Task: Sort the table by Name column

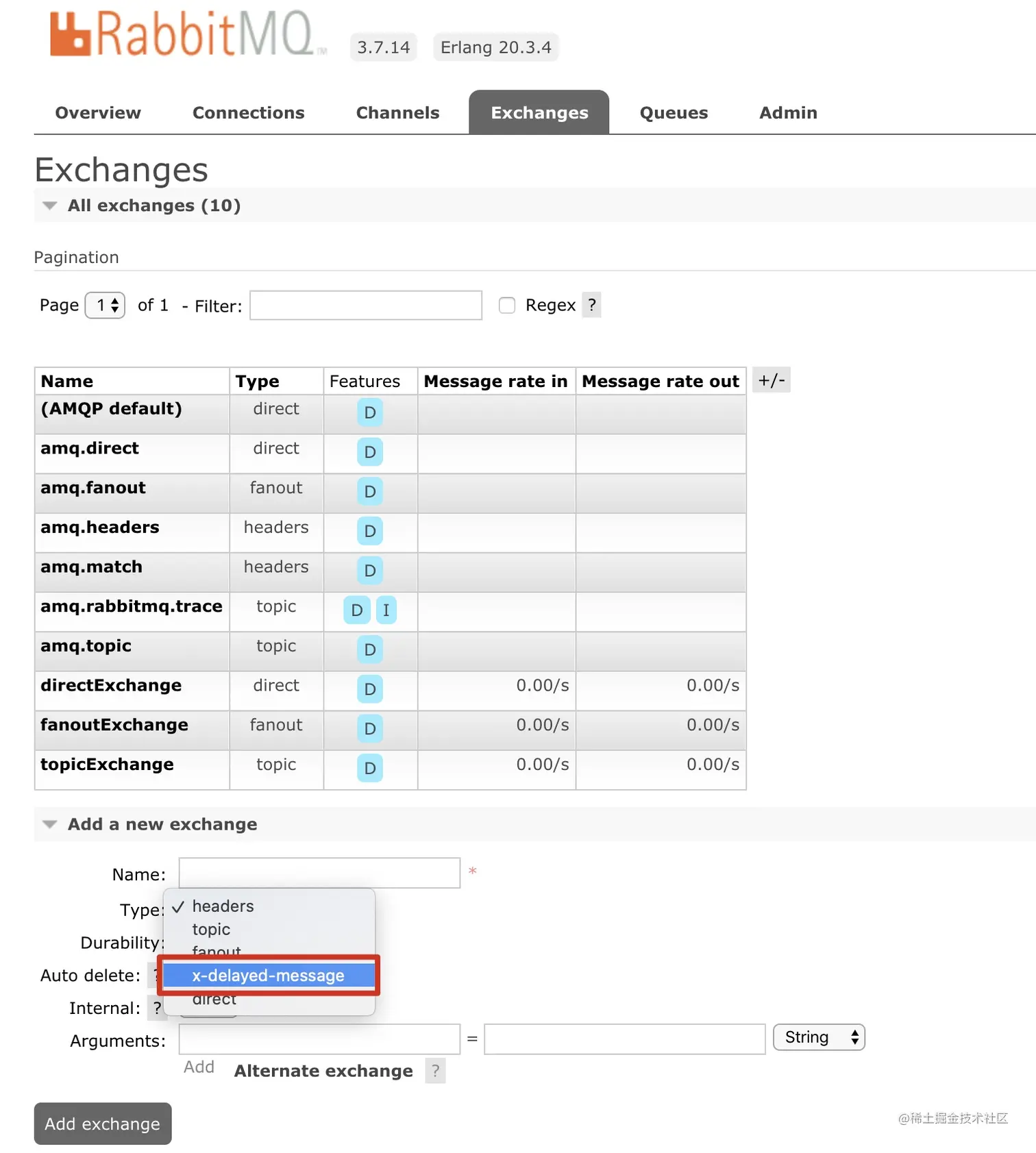Action: coord(67,381)
